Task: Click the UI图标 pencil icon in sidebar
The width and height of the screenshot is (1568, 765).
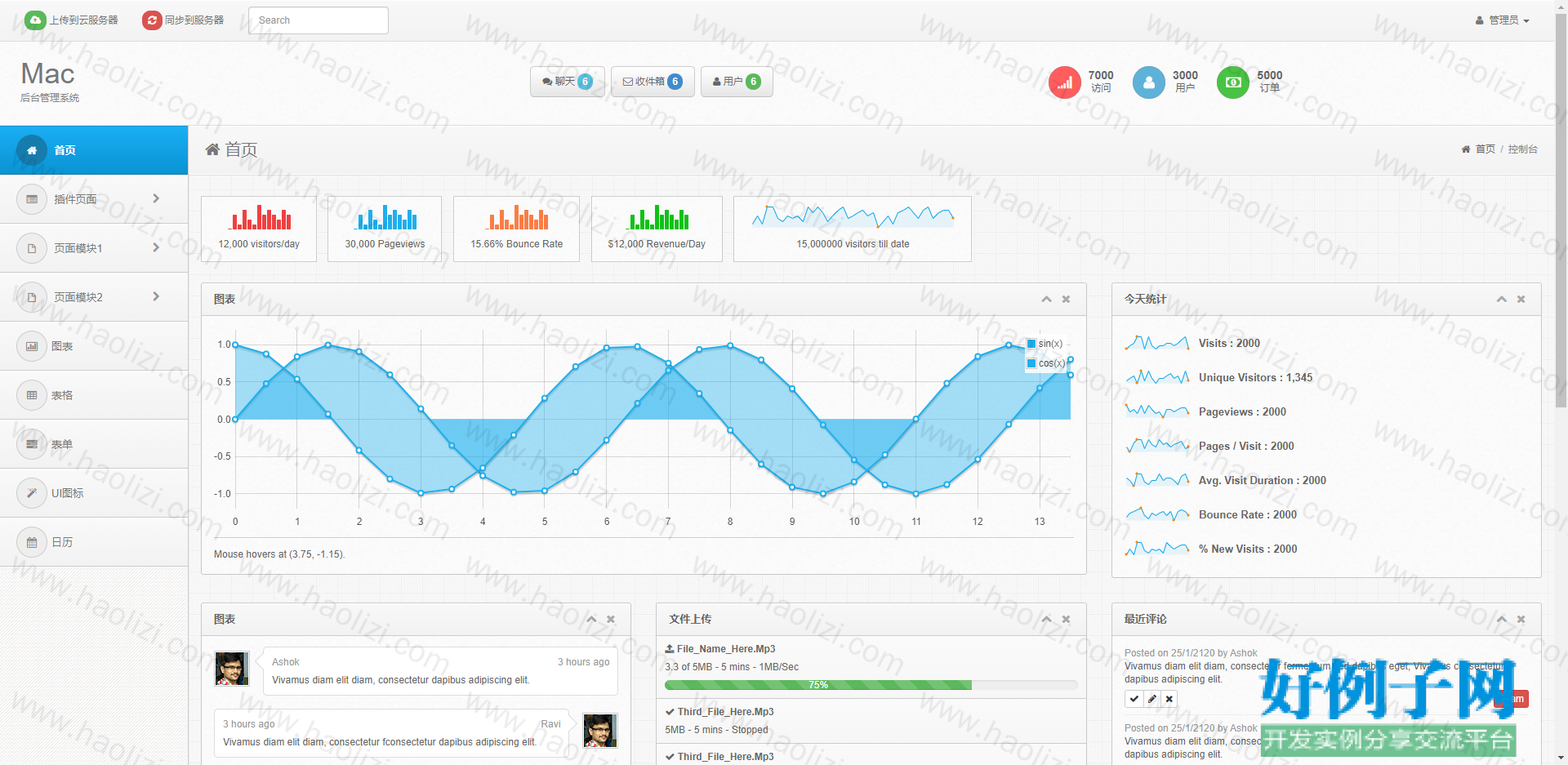Action: pyautogui.click(x=32, y=493)
